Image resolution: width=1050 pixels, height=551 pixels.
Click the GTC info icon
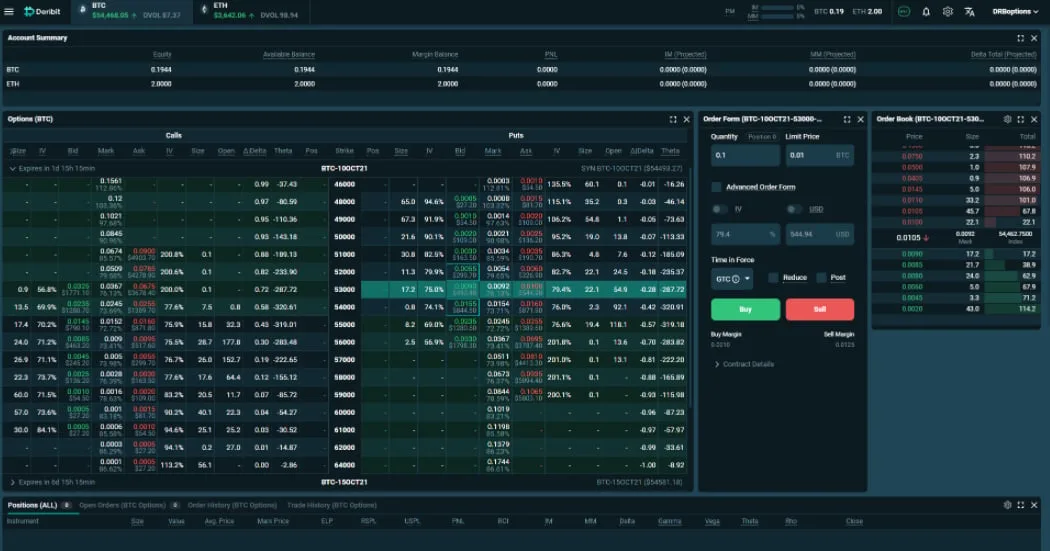click(736, 279)
